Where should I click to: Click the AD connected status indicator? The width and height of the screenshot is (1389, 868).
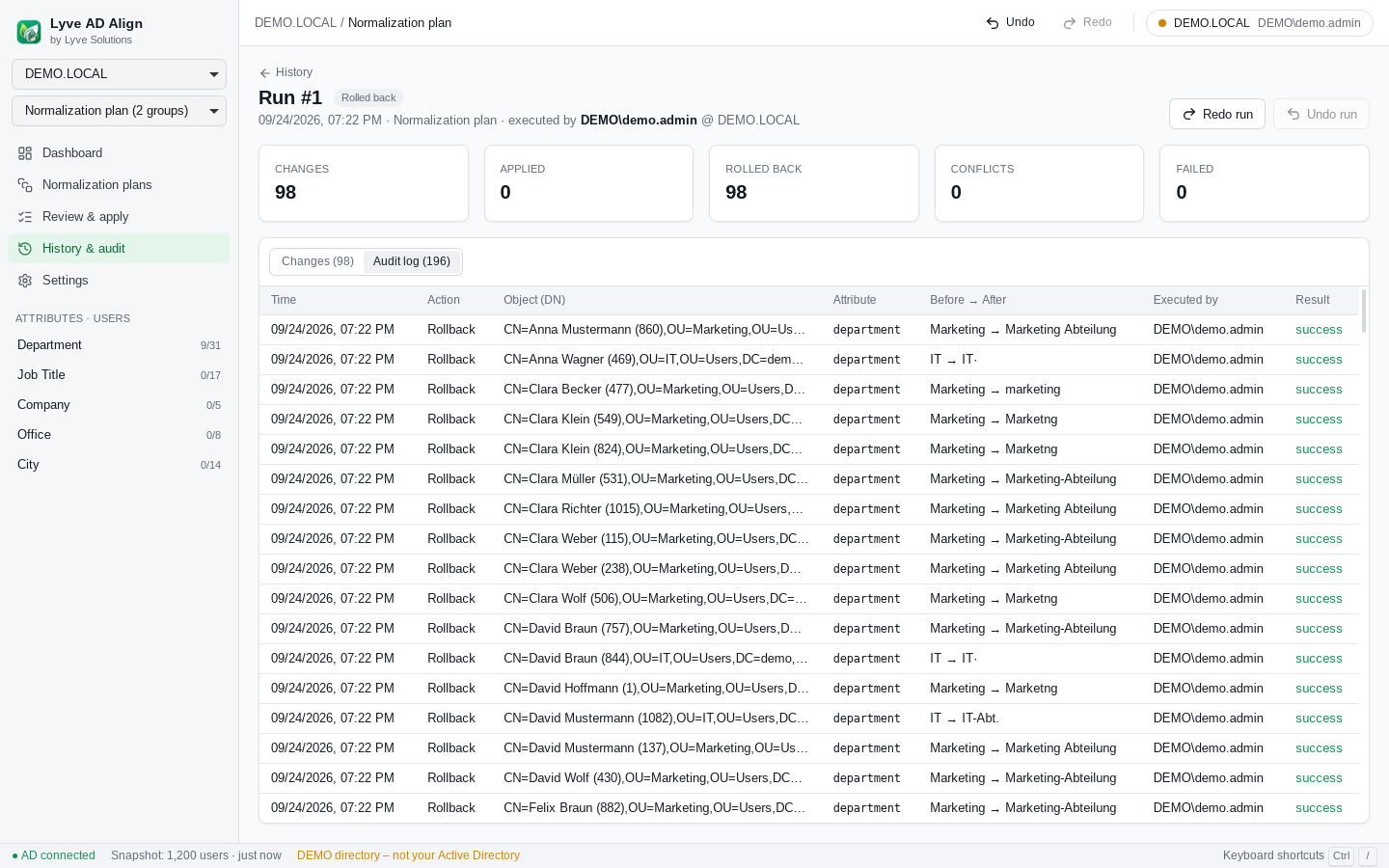click(53, 855)
